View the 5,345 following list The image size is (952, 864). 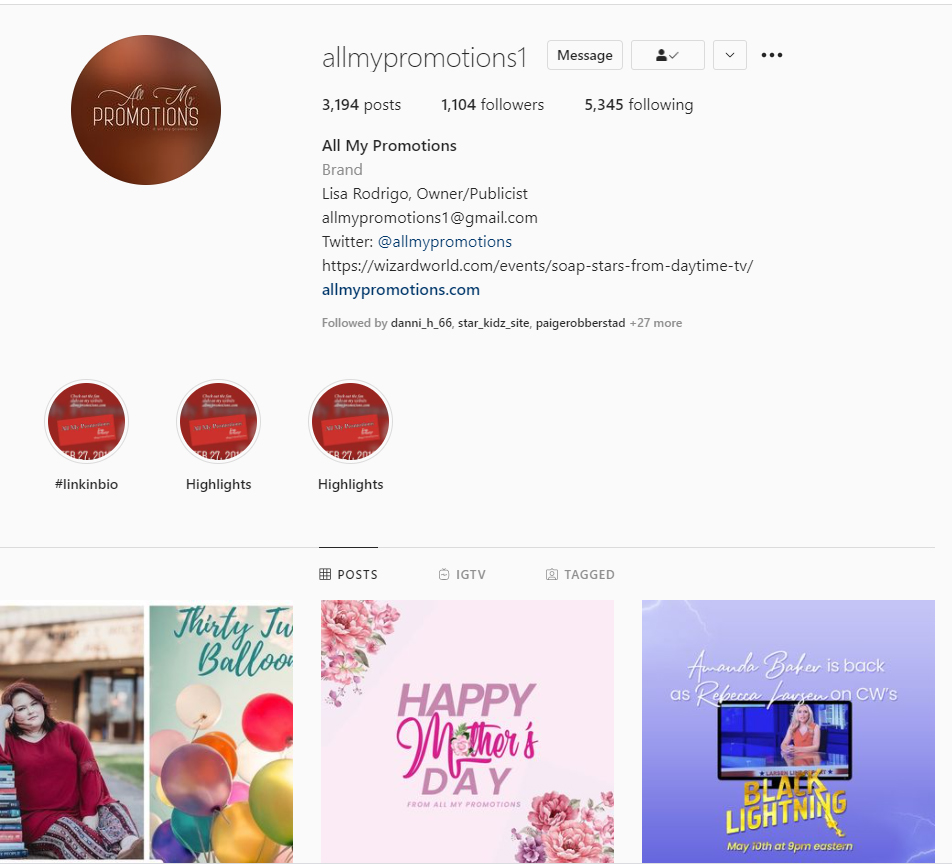point(639,104)
